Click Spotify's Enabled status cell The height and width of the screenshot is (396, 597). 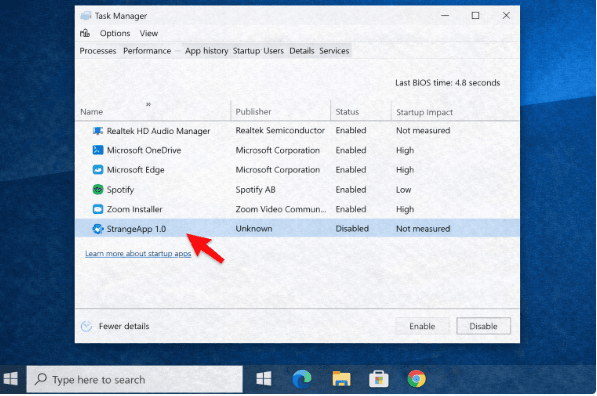(351, 190)
